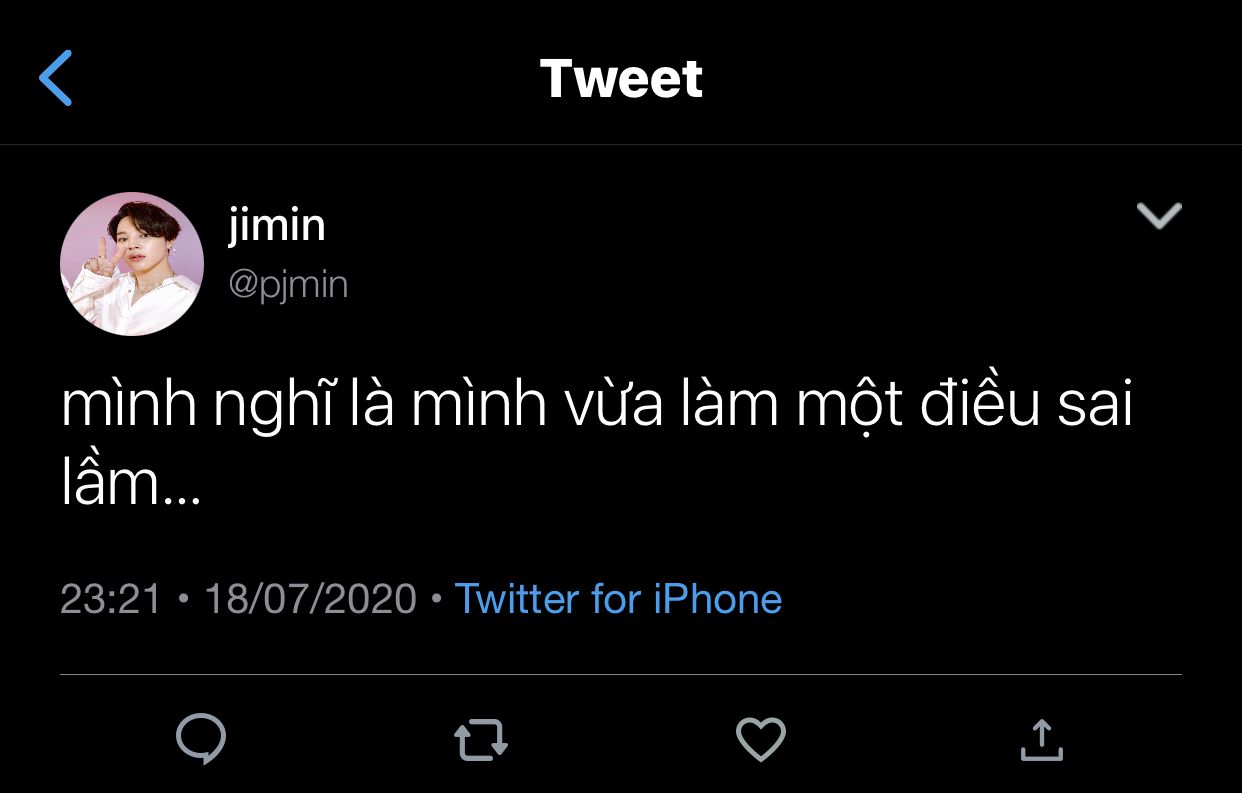Click the 23:21 timestamp
Image resolution: width=1242 pixels, height=793 pixels.
point(110,599)
